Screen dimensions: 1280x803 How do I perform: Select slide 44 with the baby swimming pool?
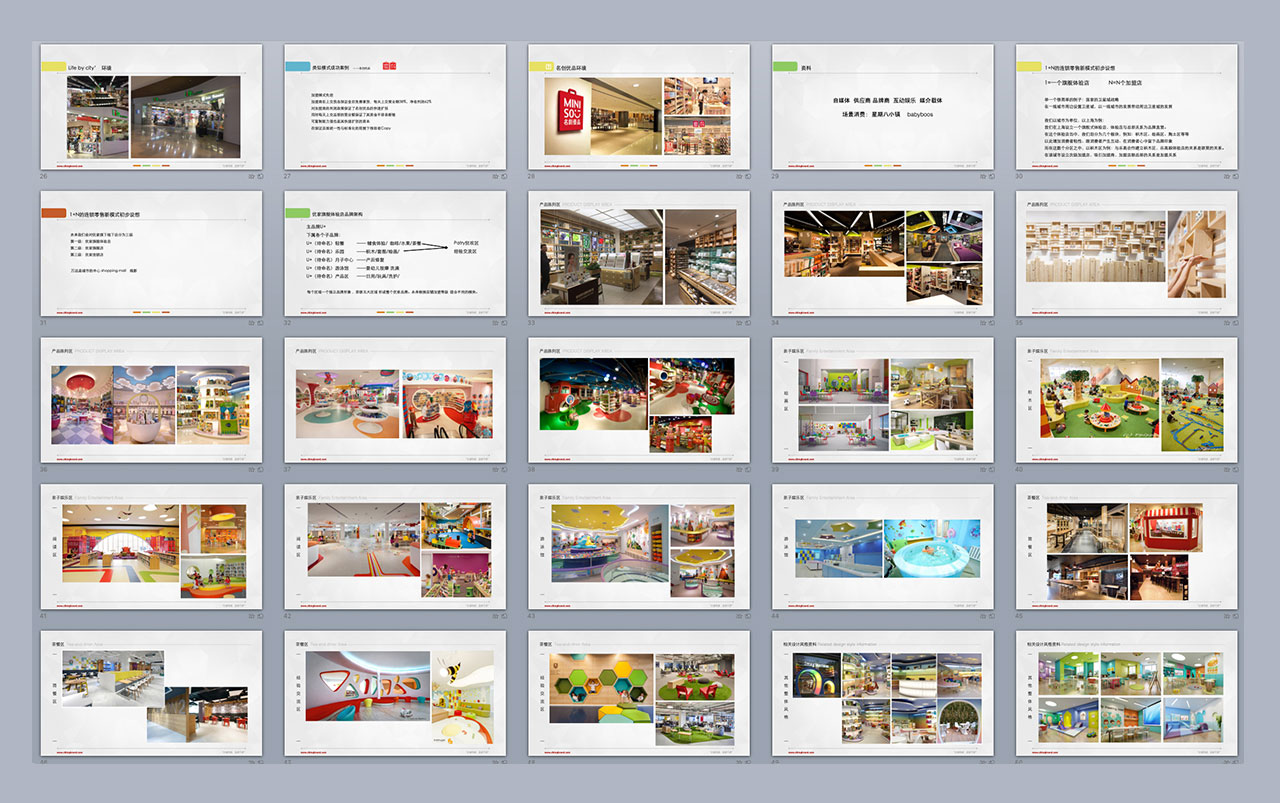(x=883, y=547)
